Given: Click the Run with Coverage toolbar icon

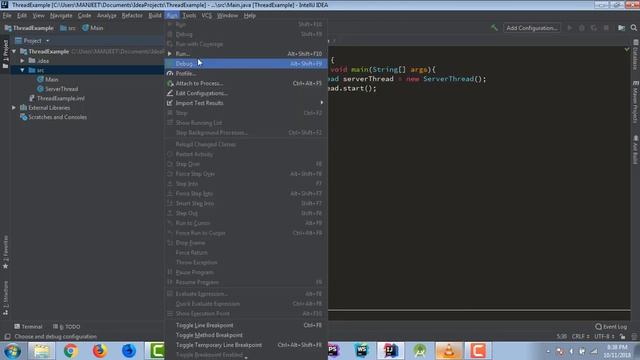Looking at the screenshot, I should pyautogui.click(x=594, y=28).
